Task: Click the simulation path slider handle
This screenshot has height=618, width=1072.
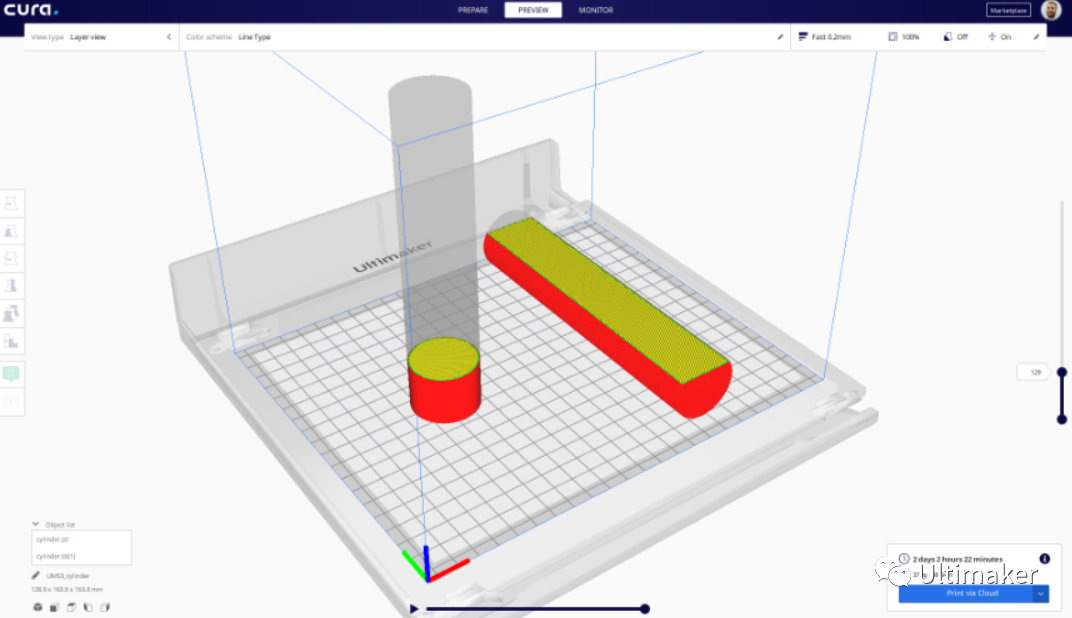Action: coord(645,608)
